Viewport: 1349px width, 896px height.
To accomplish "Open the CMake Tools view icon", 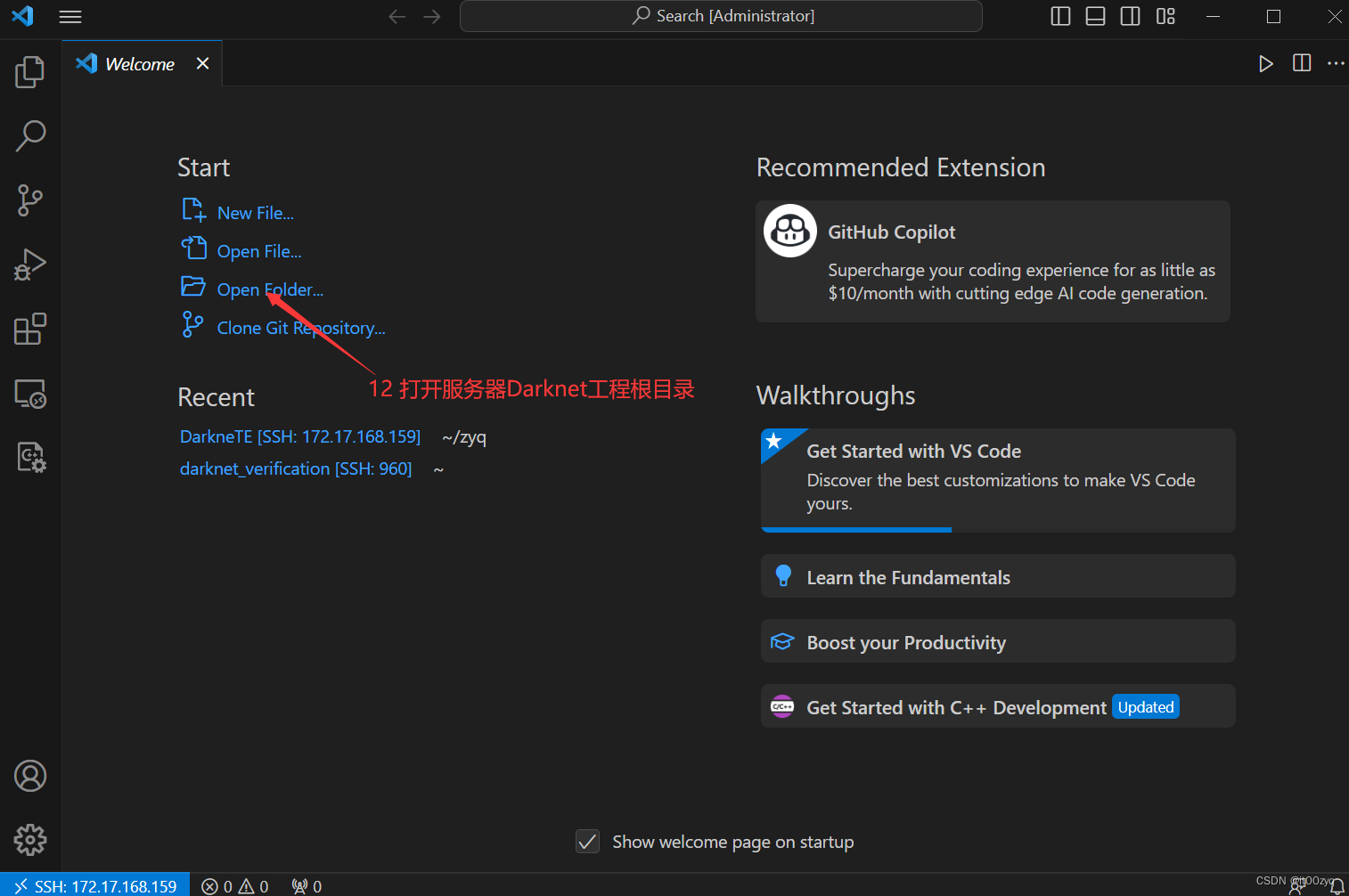I will [30, 457].
